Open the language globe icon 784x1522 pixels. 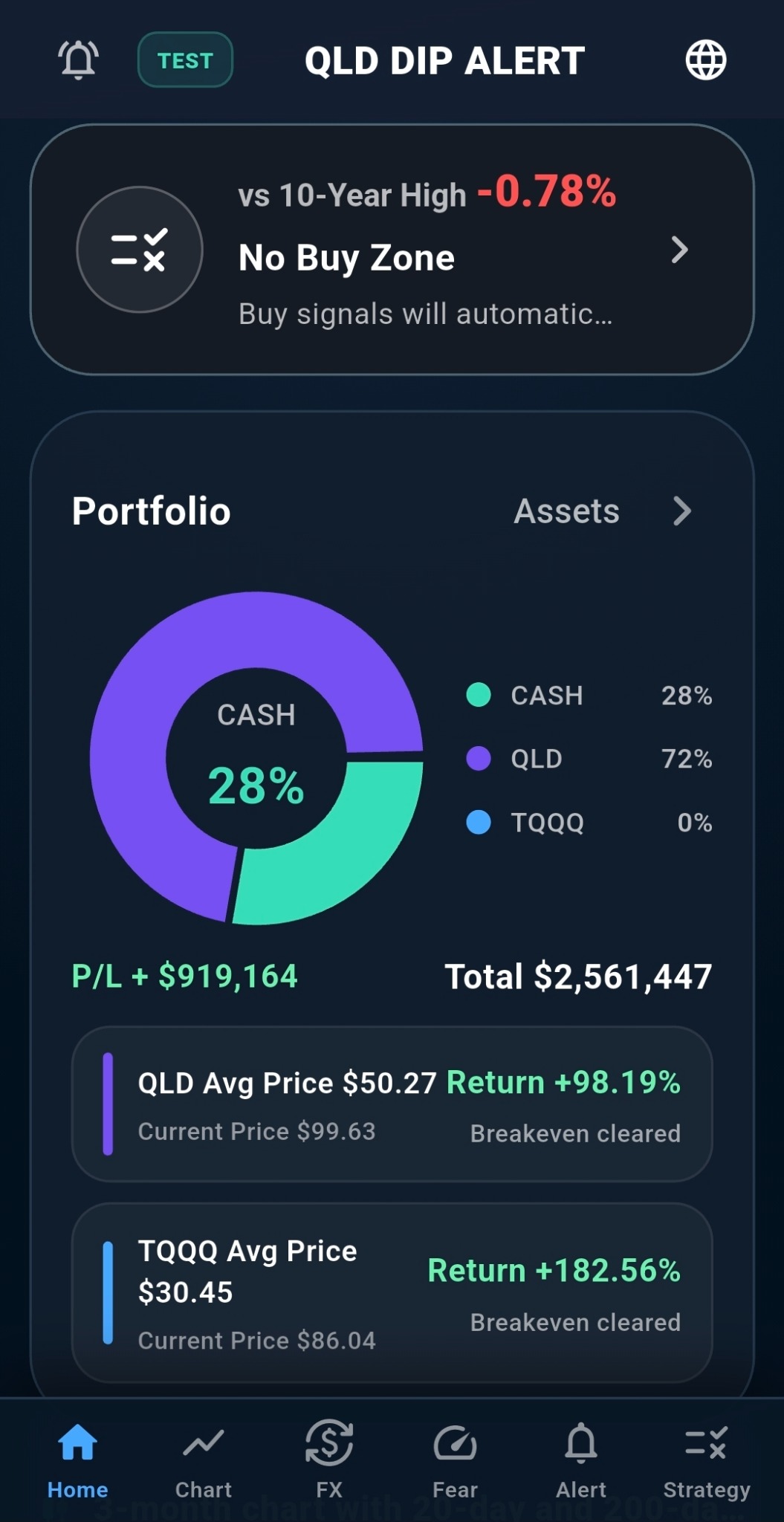705,60
